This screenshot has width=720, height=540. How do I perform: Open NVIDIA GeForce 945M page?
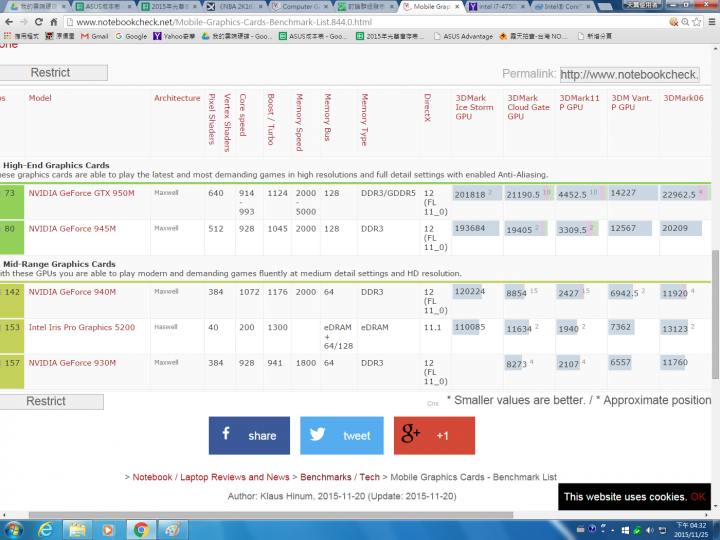tap(72, 229)
